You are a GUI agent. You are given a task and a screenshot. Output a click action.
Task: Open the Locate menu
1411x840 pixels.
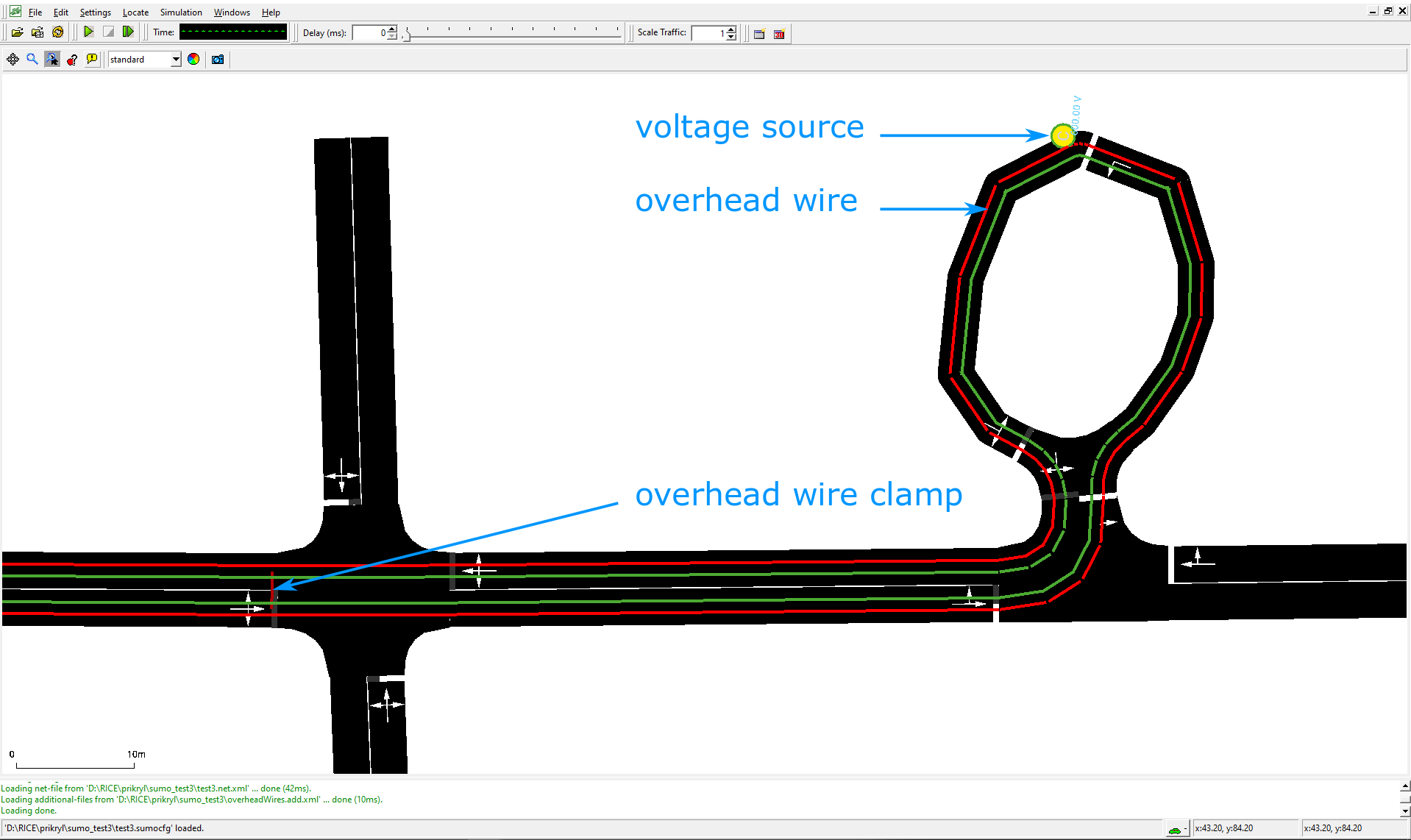pyautogui.click(x=135, y=13)
